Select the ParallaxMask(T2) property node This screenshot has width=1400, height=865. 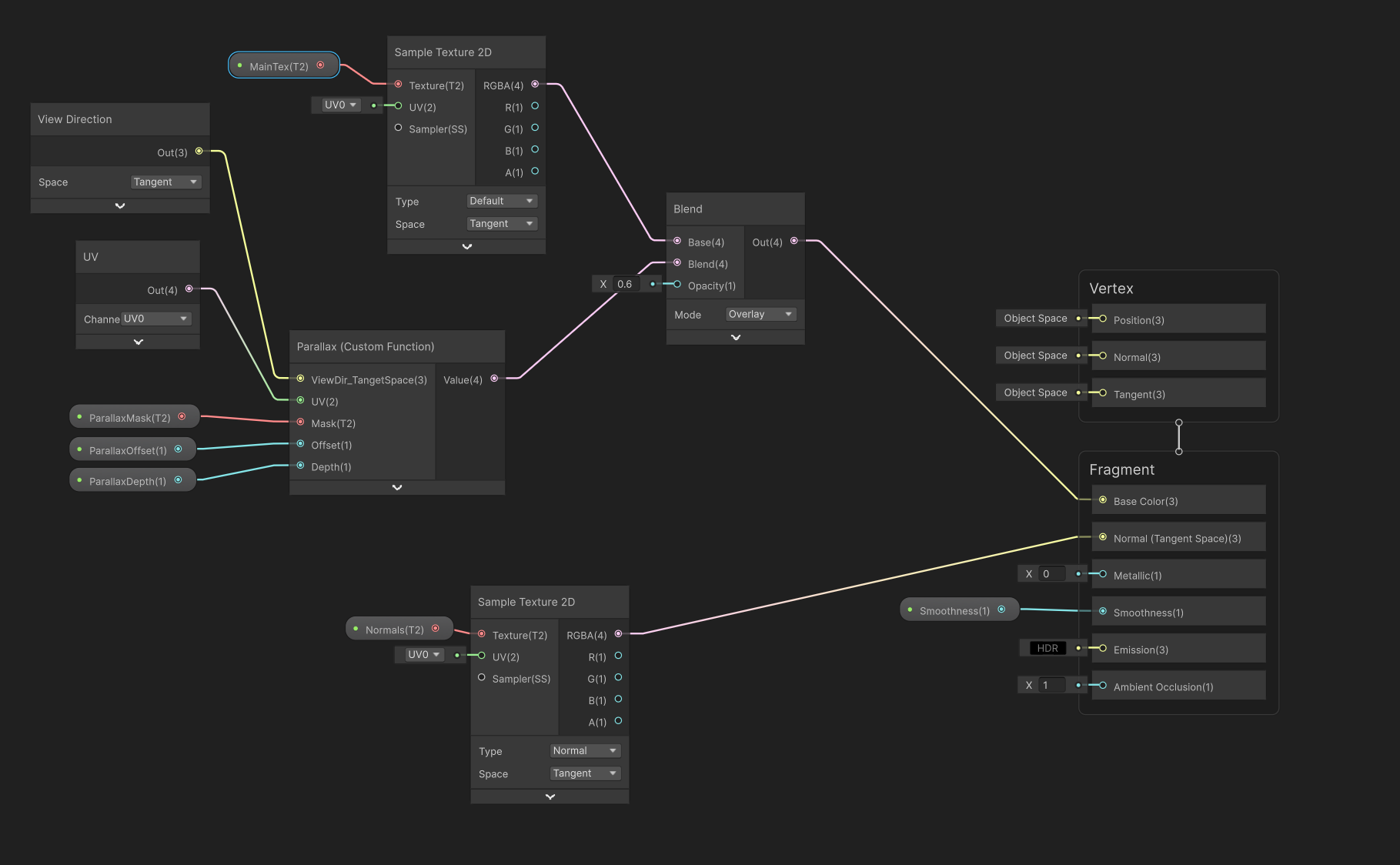coord(135,417)
